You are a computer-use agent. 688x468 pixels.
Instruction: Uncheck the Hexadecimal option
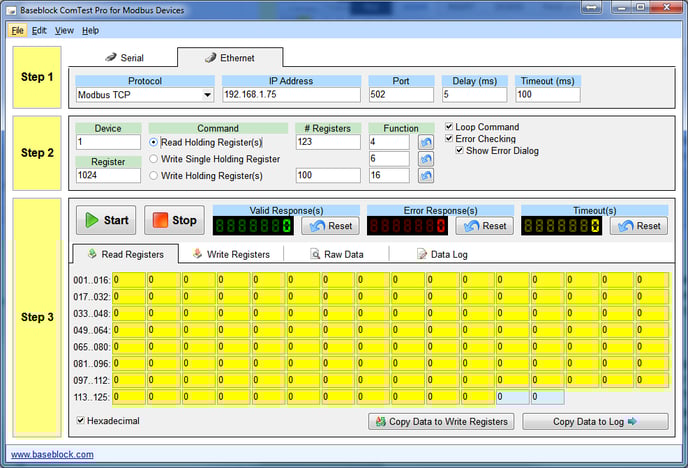81,421
